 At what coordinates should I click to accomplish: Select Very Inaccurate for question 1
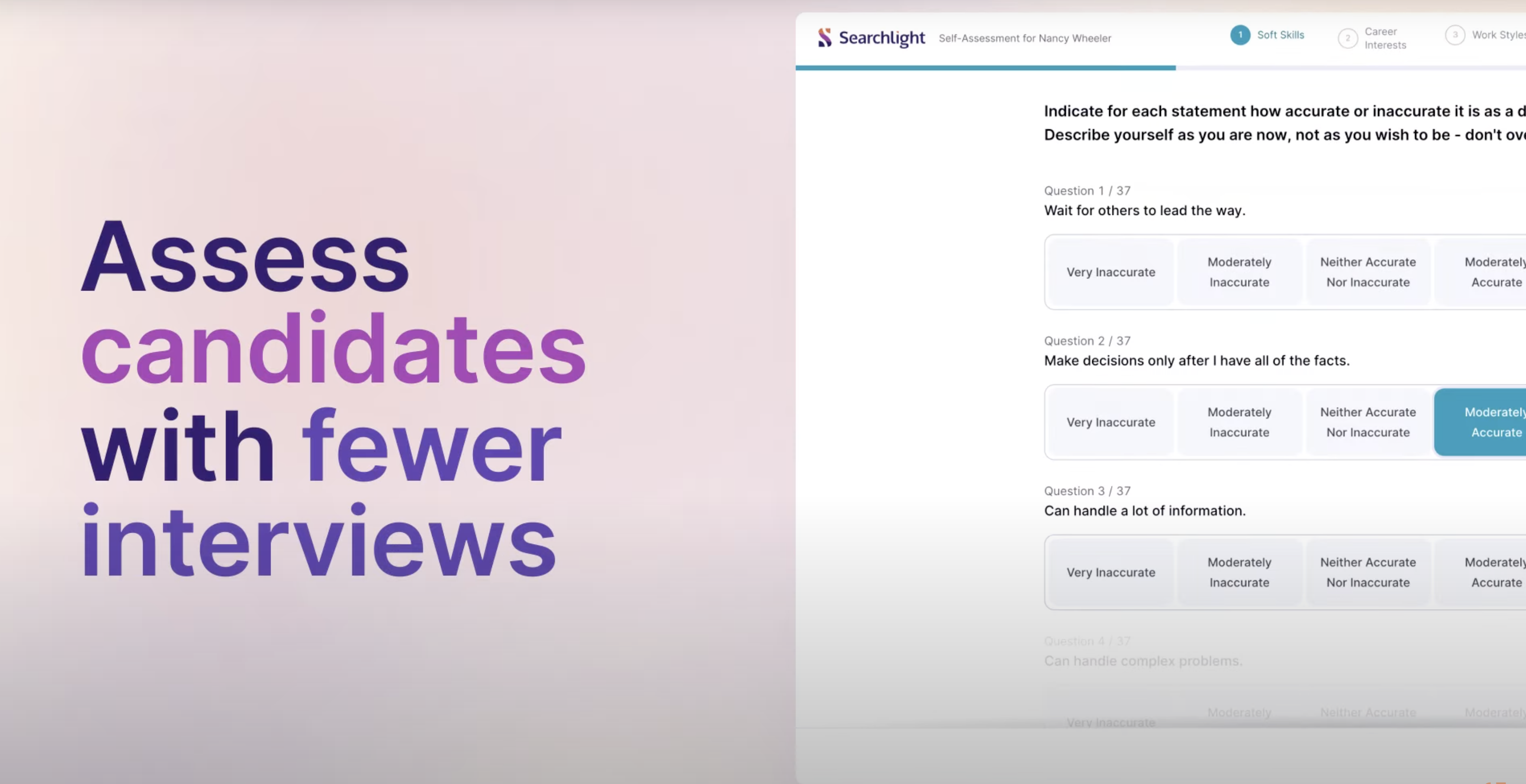[x=1110, y=271]
